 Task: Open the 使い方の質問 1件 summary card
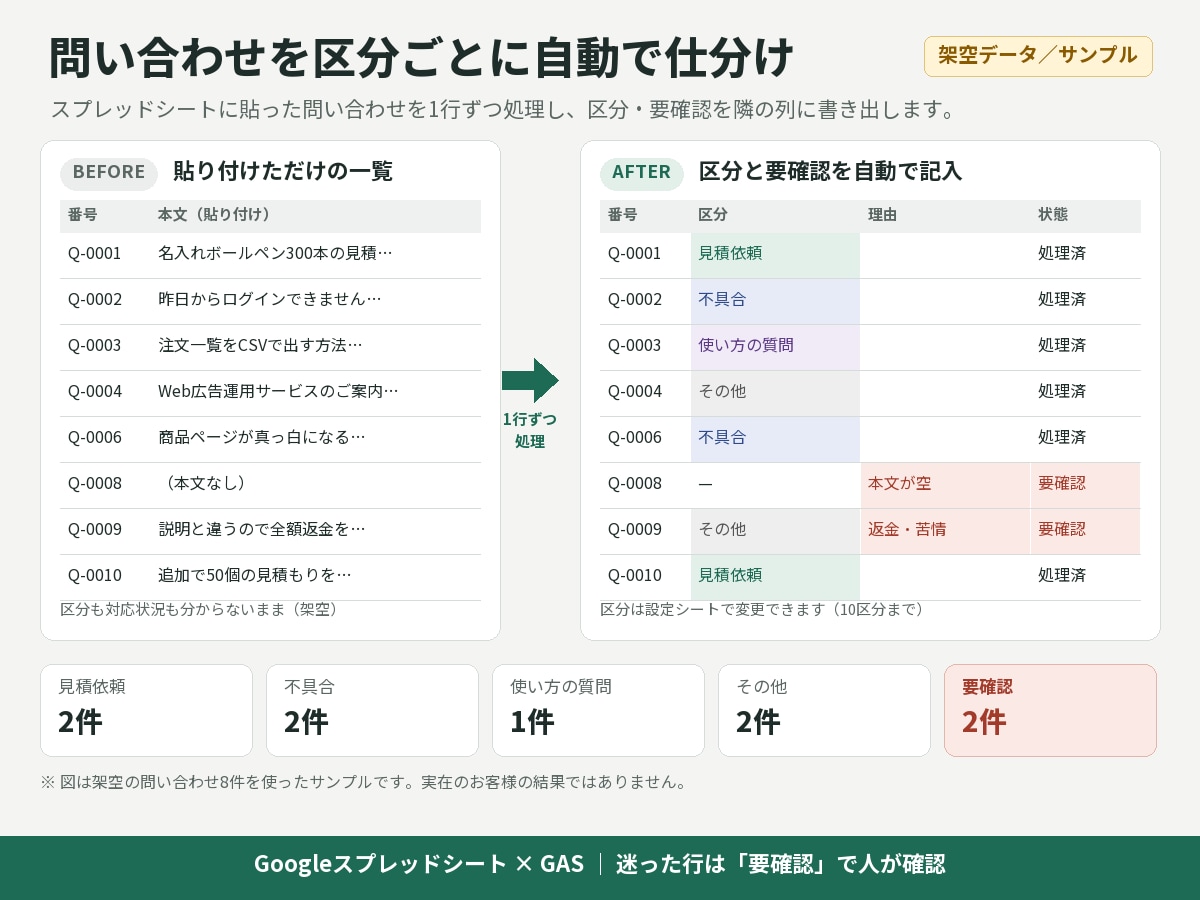pyautogui.click(x=598, y=710)
